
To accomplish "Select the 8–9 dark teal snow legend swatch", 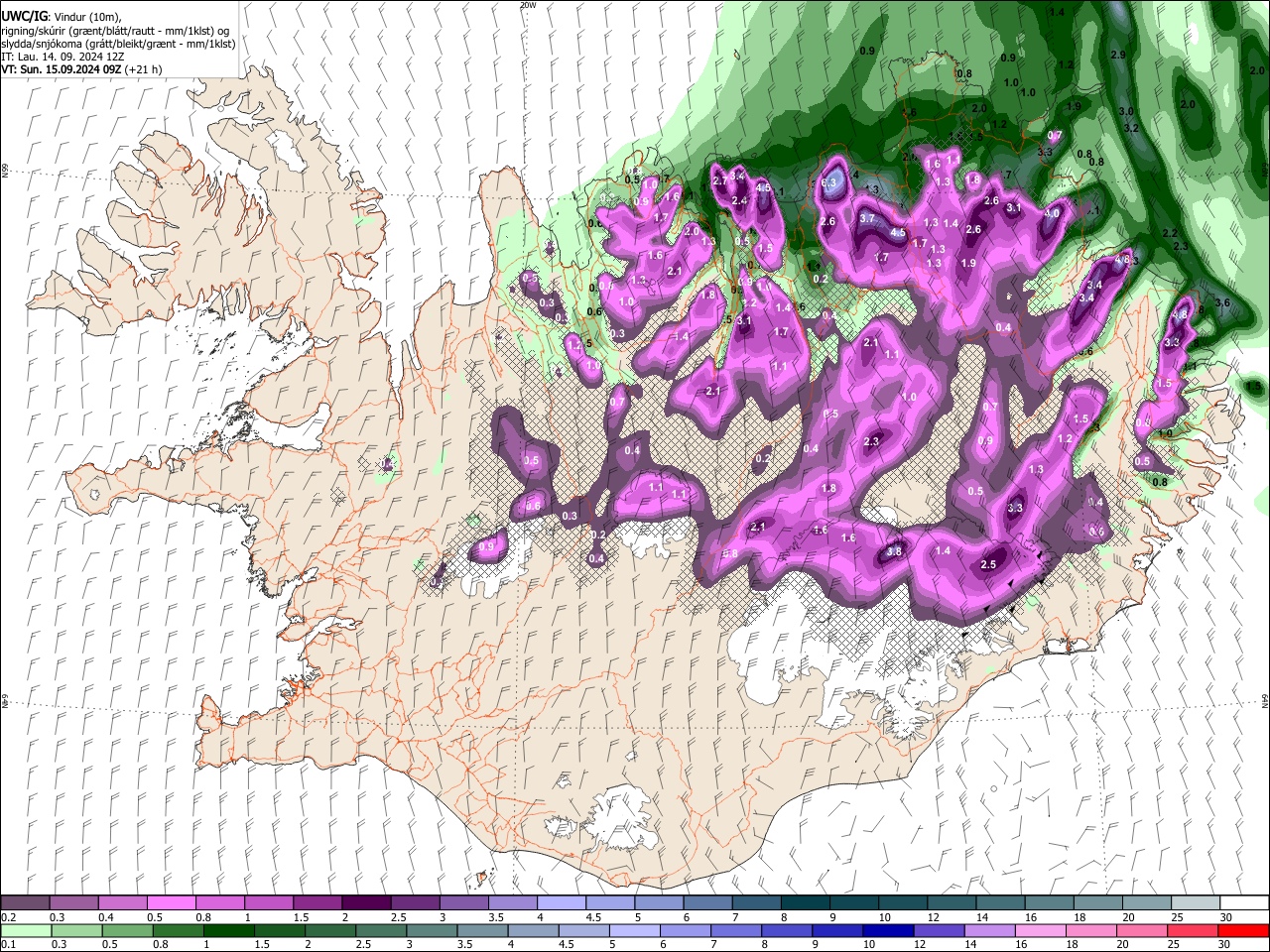I will point(805,902).
